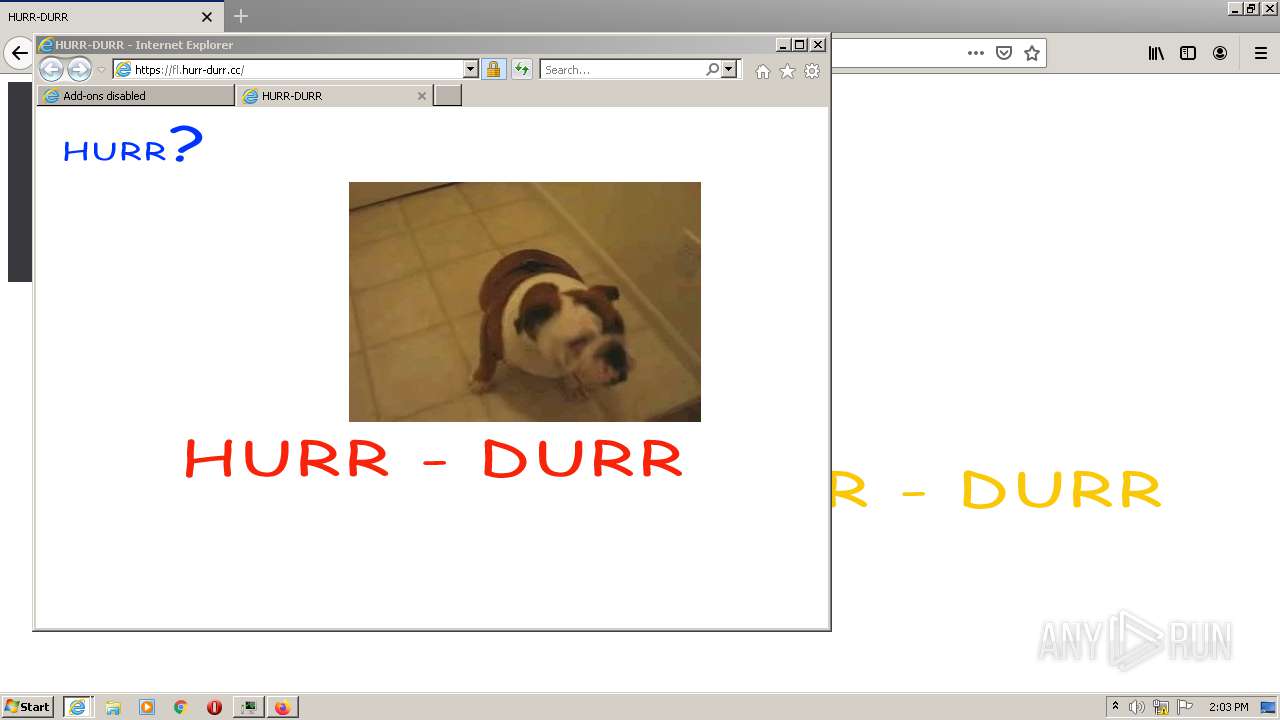Click the bulldog image

coord(525,302)
